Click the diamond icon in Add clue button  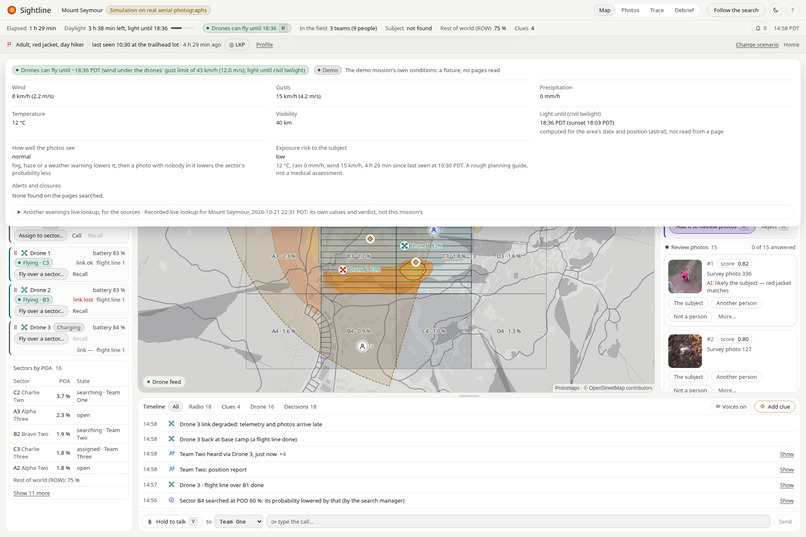click(762, 406)
